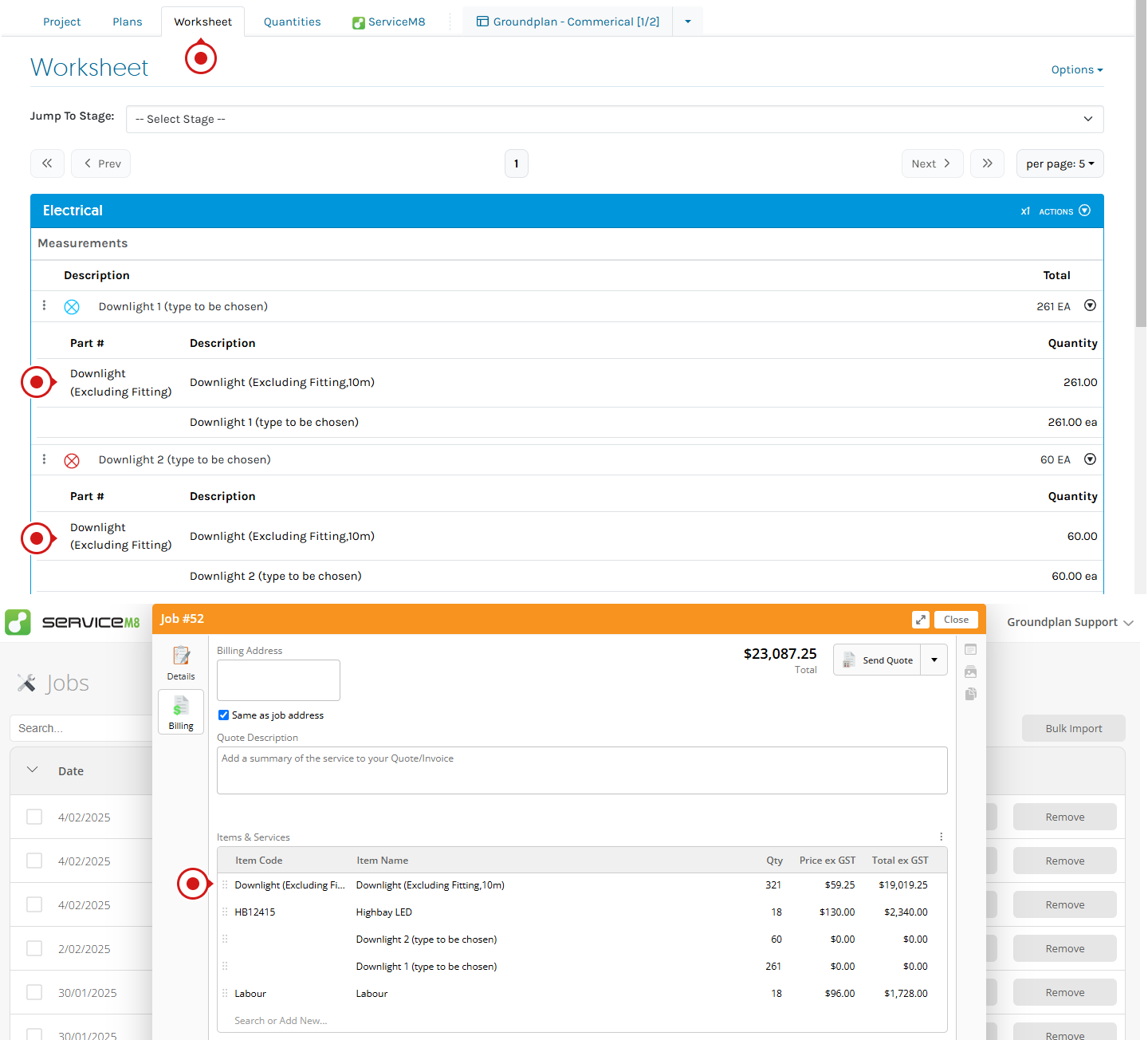Click the $1,728.00 Labour total cell
The width and height of the screenshot is (1148, 1040).
(906, 993)
